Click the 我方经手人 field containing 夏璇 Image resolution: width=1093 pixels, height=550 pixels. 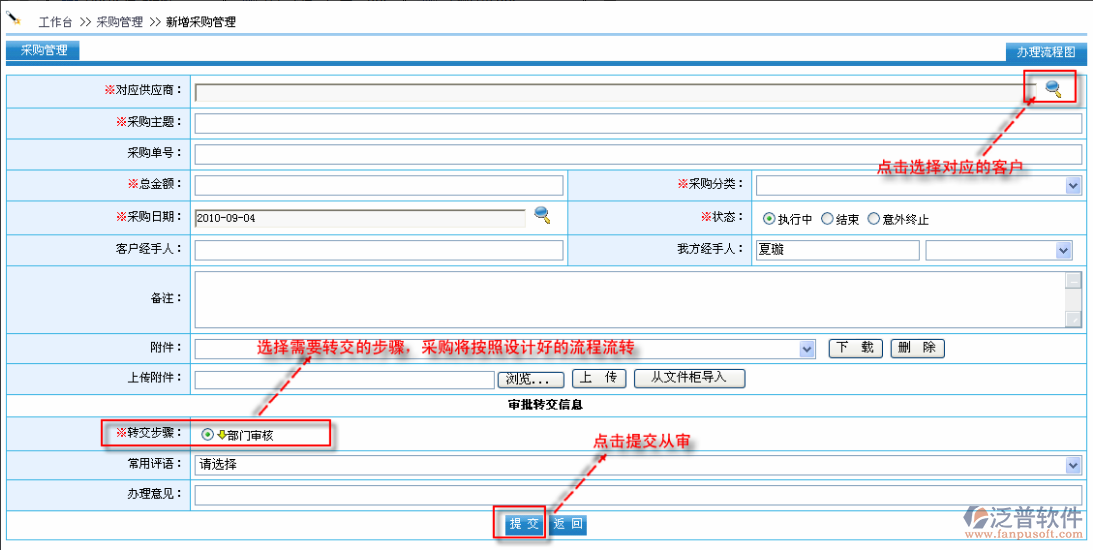tap(837, 250)
